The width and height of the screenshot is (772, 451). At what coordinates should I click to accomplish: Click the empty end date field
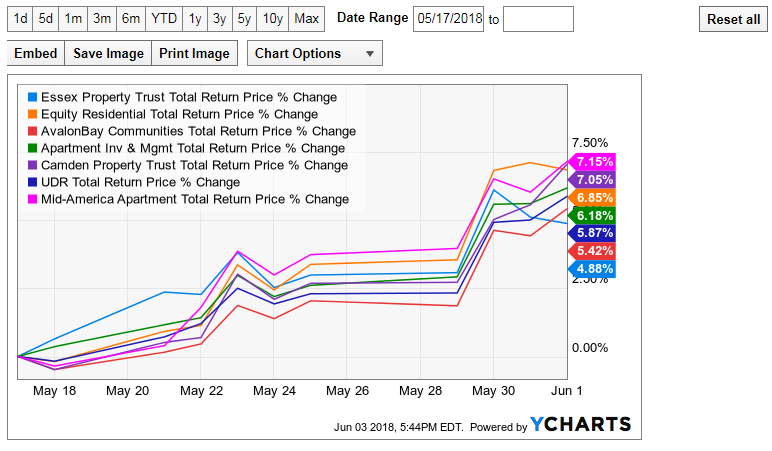[538, 19]
